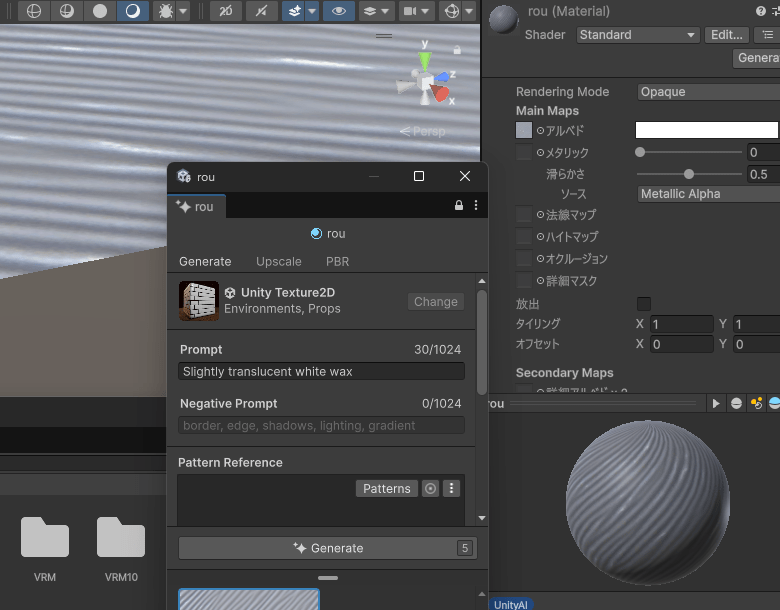
Task: Toggle the 2D view button
Action: [227, 11]
